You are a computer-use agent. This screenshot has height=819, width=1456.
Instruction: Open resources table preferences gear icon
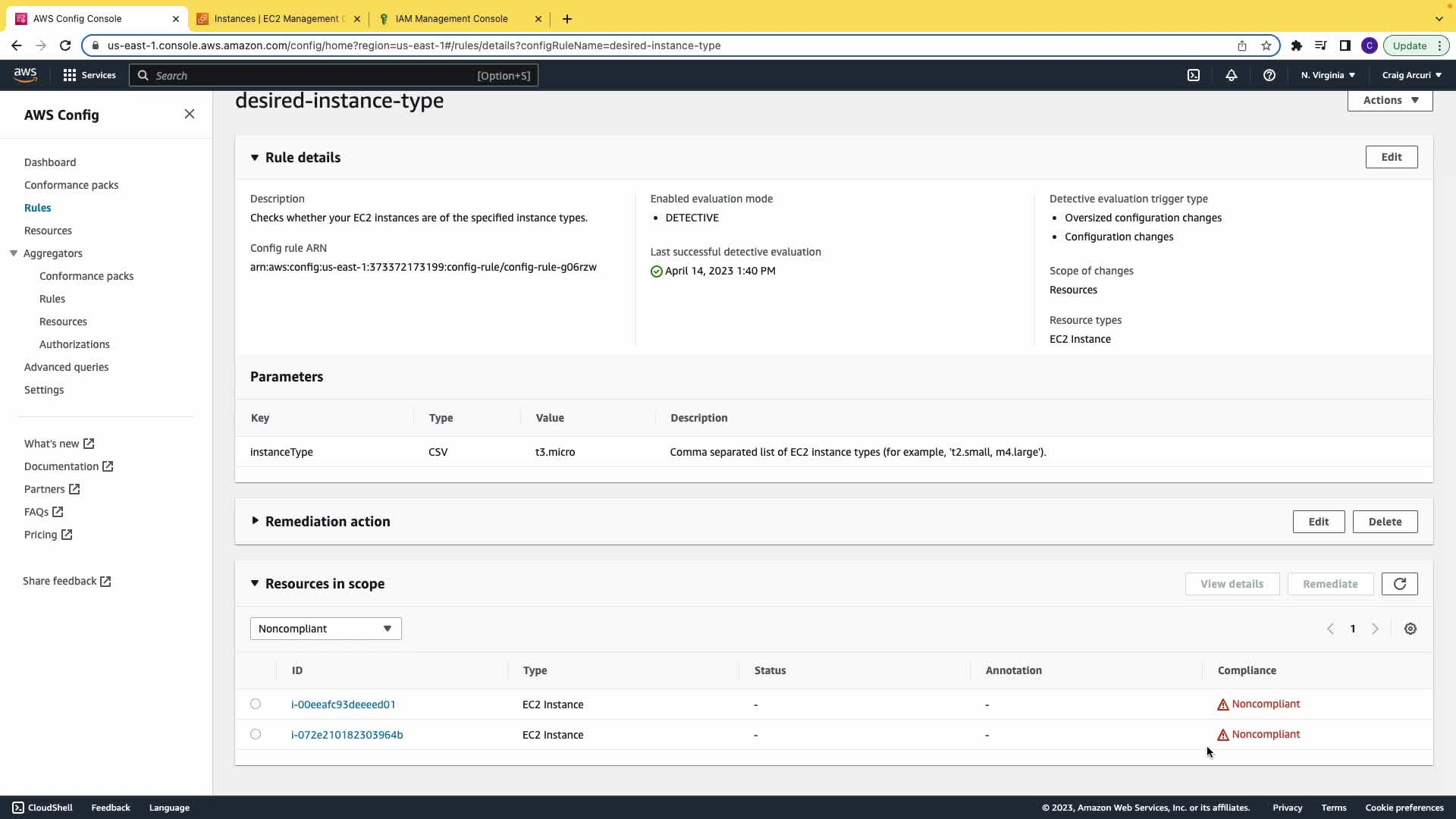pos(1410,629)
